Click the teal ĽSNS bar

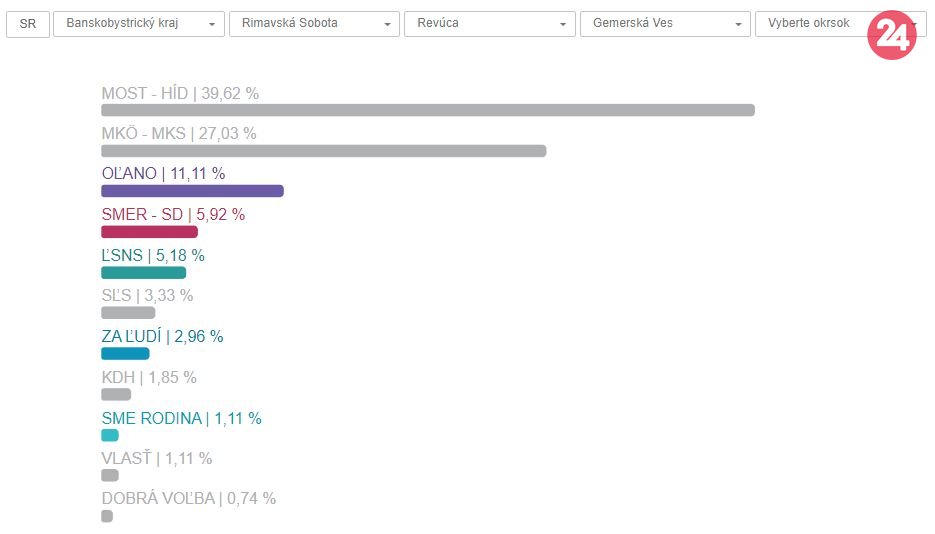tap(143, 273)
